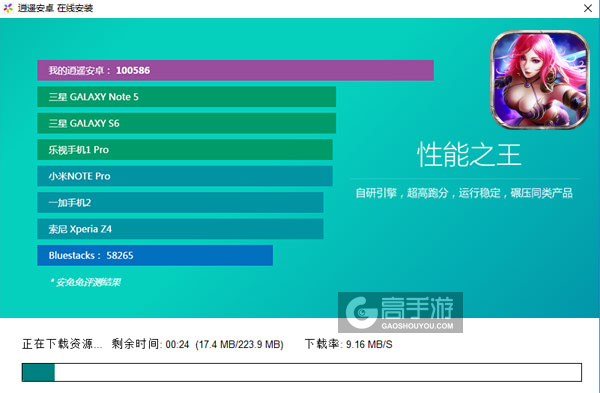Image resolution: width=600 pixels, height=393 pixels.
Task: Close the 逍遥安卓 installer window
Action: tap(588, 8)
